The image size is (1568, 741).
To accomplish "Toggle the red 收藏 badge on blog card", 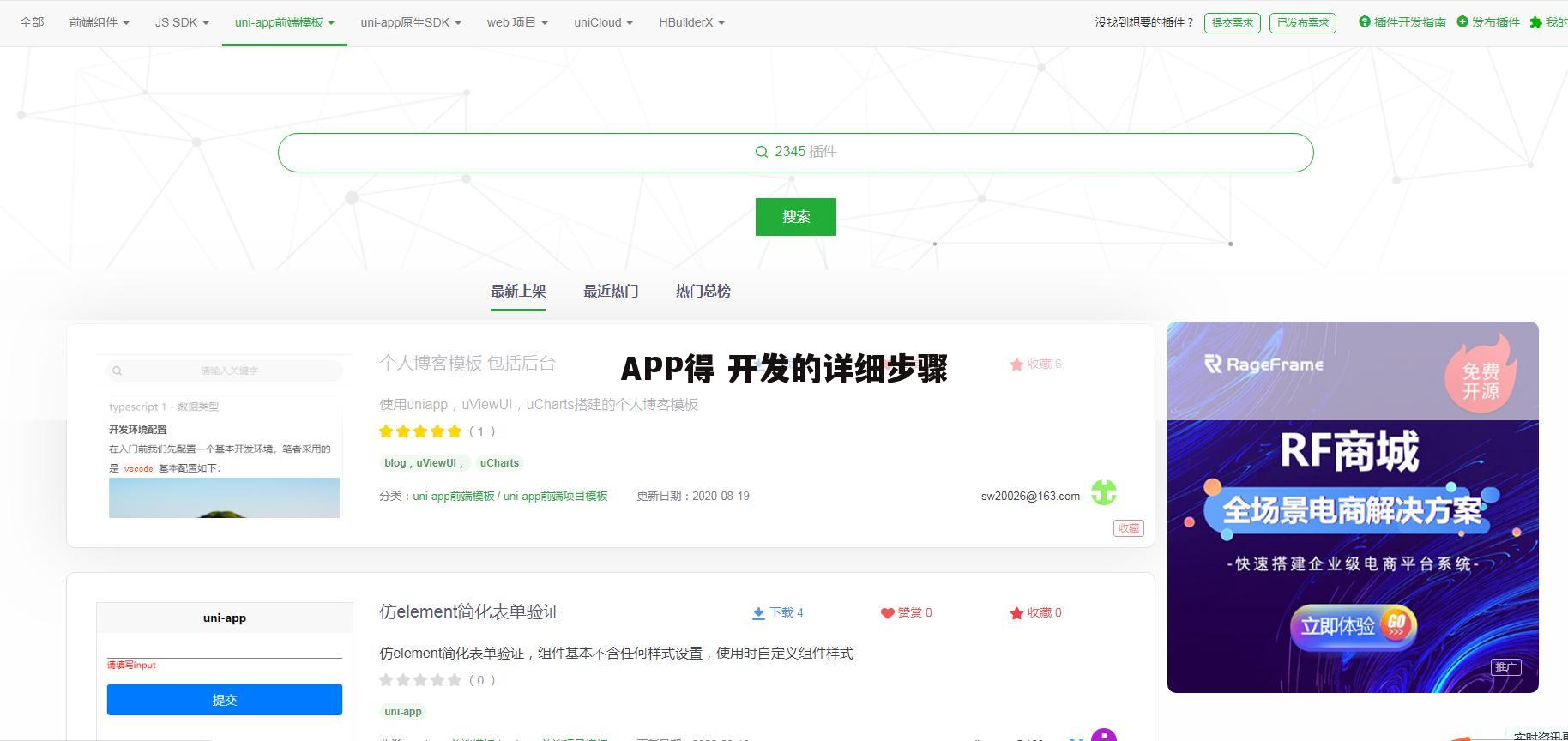I will 1128,528.
